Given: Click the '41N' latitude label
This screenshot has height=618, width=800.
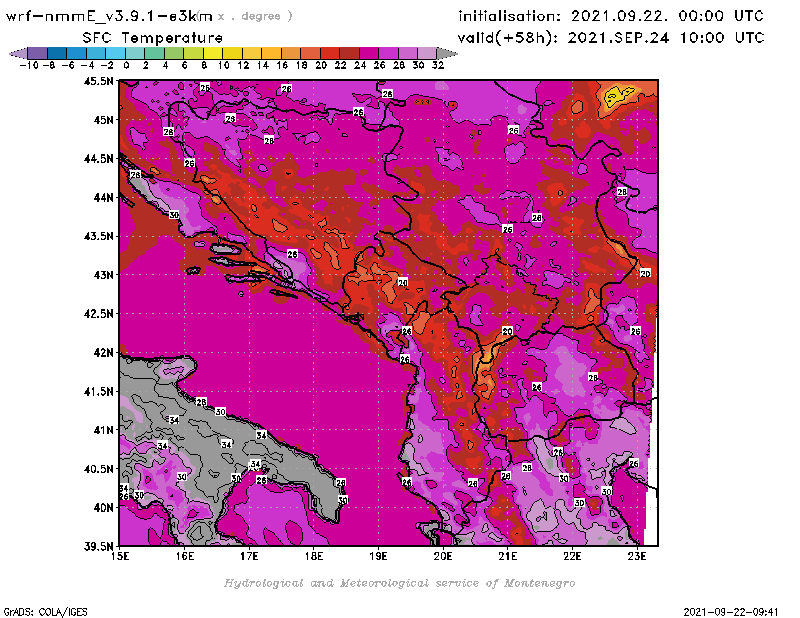Looking at the screenshot, I should point(103,430).
